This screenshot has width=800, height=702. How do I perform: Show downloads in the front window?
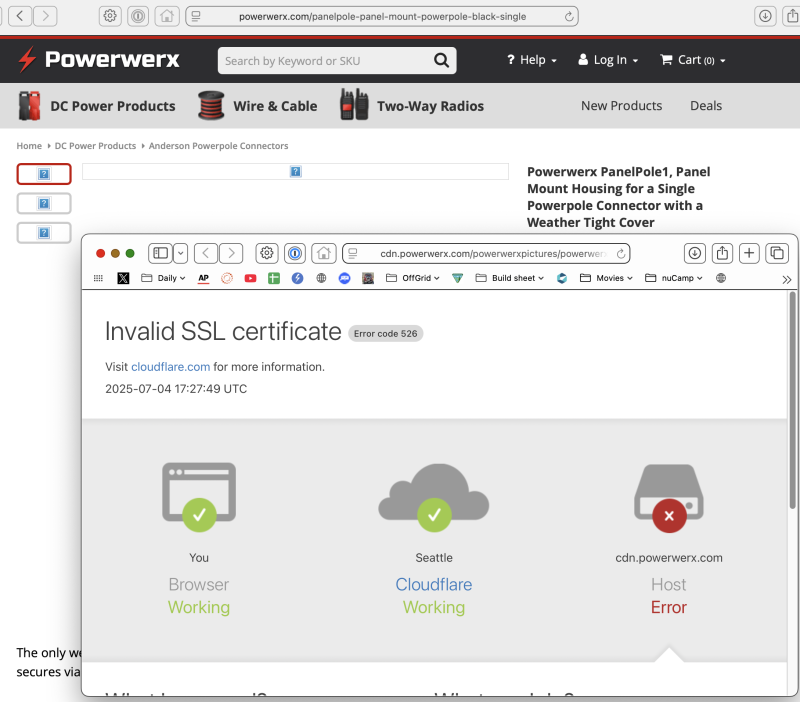point(695,253)
